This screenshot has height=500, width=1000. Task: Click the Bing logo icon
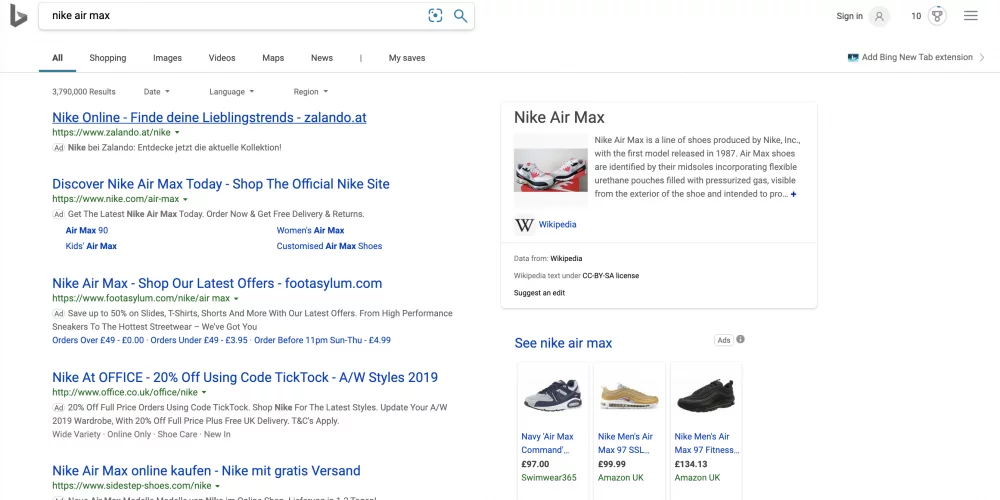18,15
